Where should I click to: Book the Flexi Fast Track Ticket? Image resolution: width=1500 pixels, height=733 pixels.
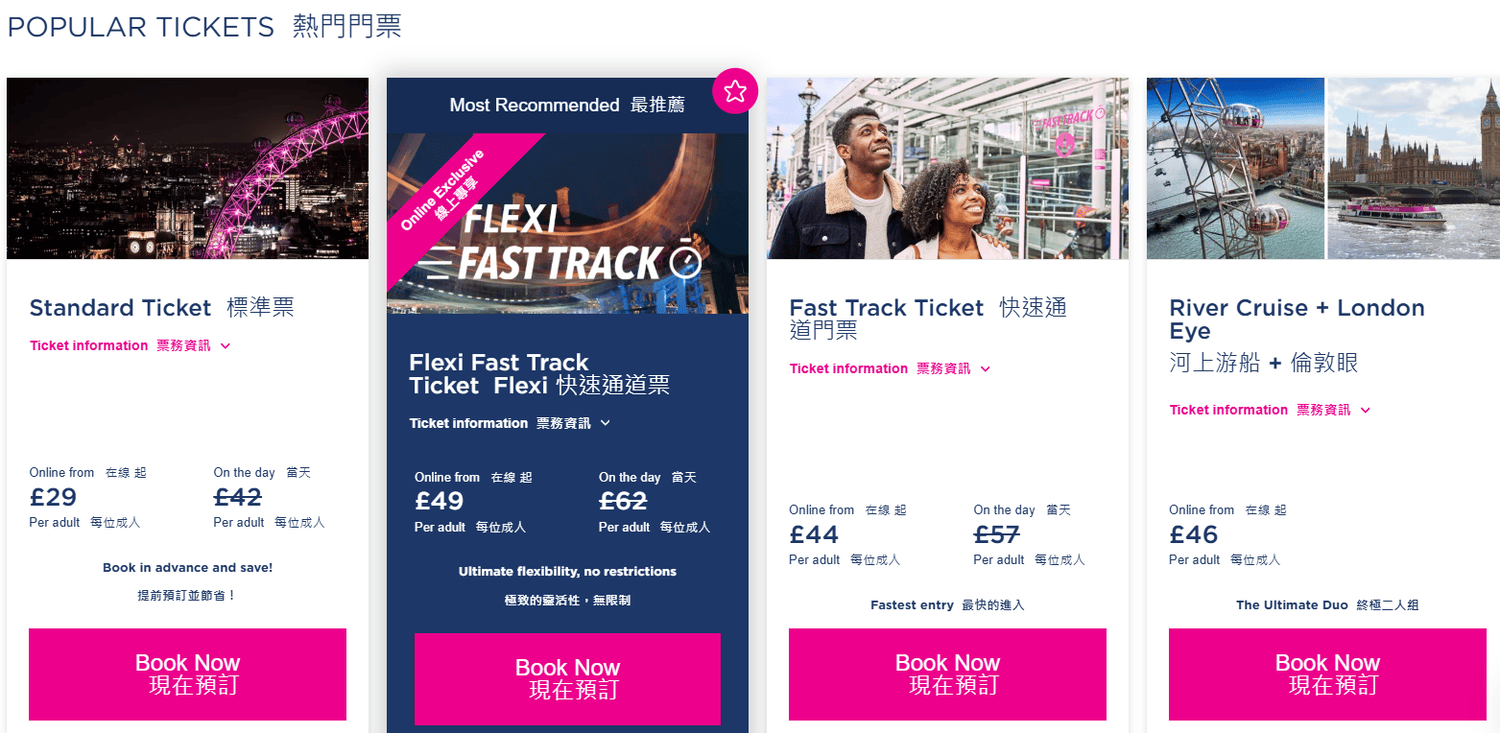pyautogui.click(x=567, y=679)
